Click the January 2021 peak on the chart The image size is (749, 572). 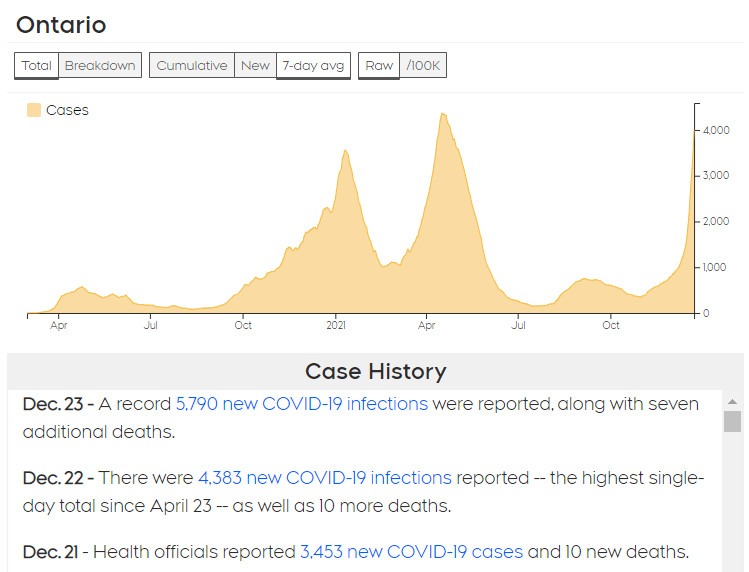point(346,153)
